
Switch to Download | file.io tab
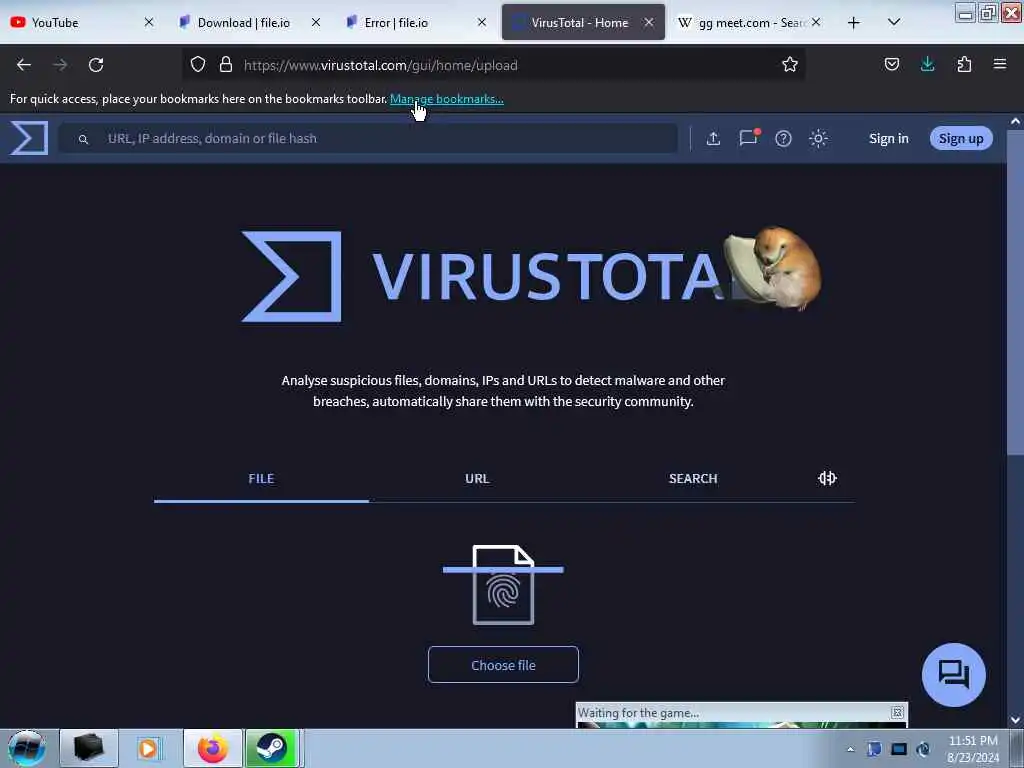pyautogui.click(x=249, y=22)
